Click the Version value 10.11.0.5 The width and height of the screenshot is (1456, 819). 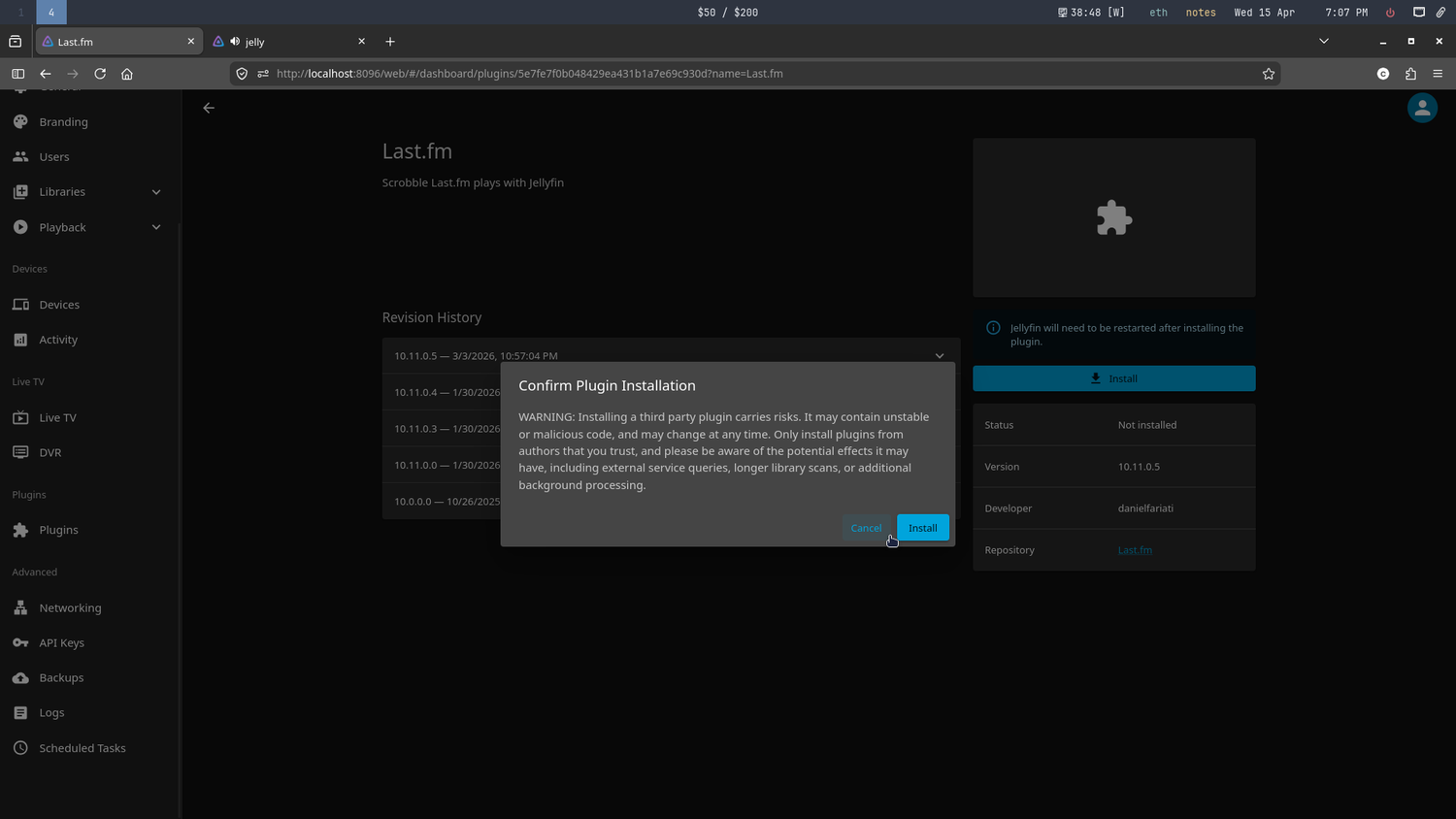pos(1139,467)
